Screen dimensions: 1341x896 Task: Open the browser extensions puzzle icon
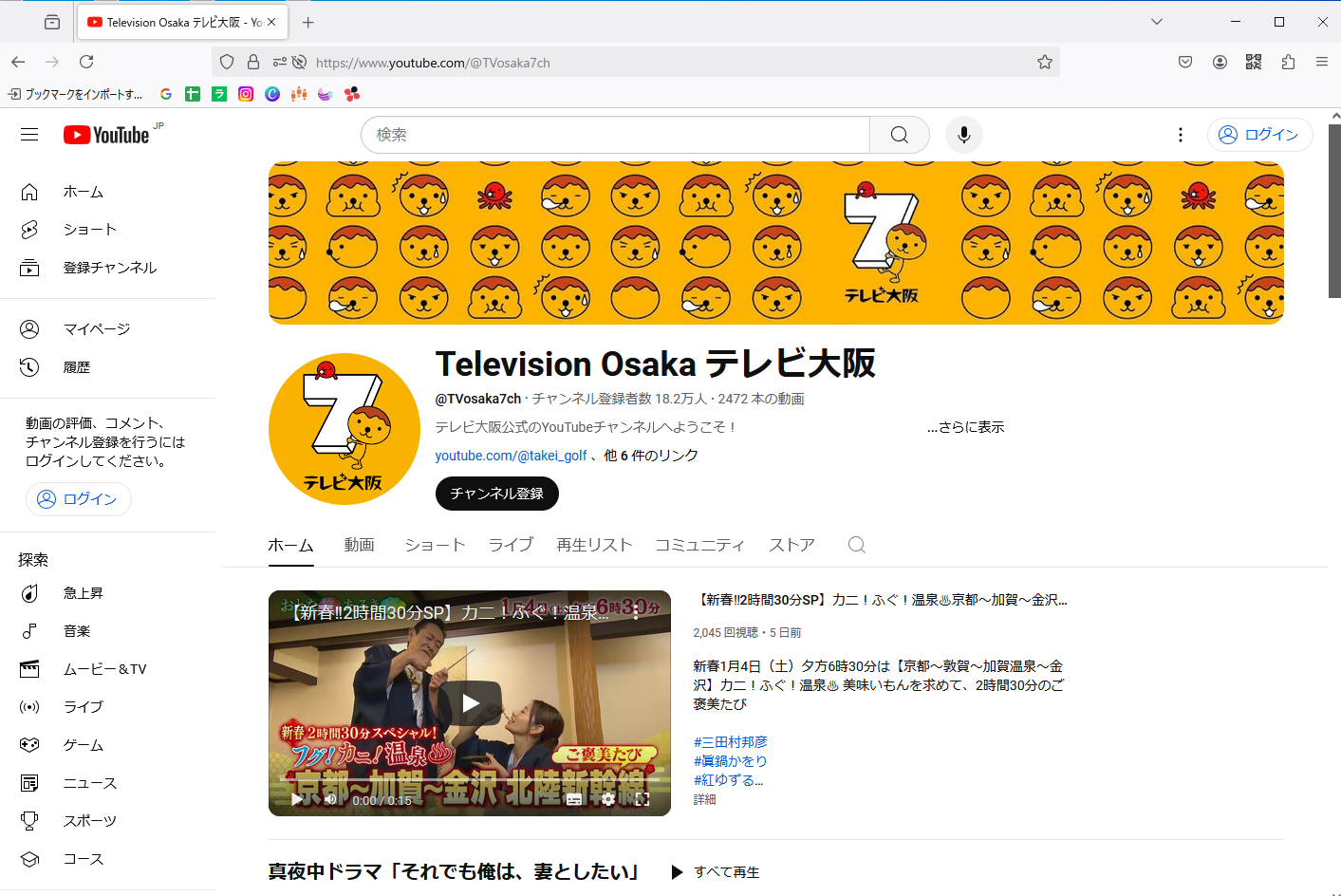tap(1288, 62)
